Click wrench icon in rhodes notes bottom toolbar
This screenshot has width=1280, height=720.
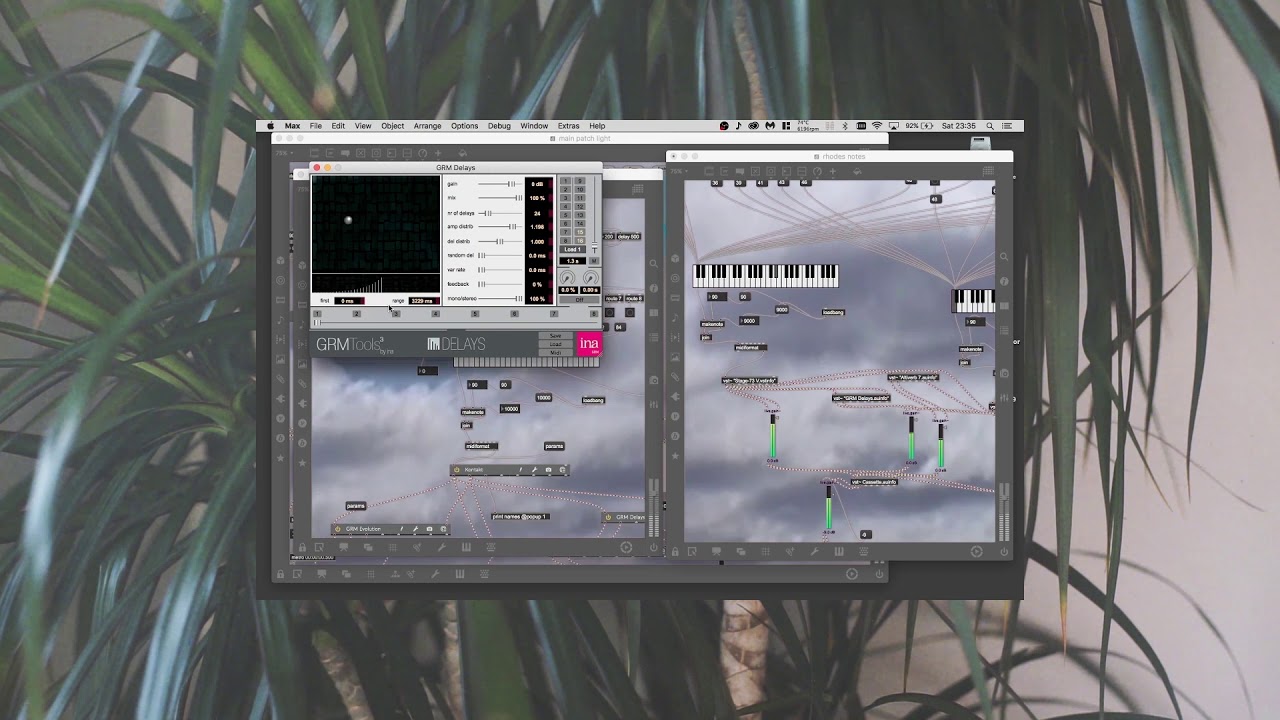815,551
